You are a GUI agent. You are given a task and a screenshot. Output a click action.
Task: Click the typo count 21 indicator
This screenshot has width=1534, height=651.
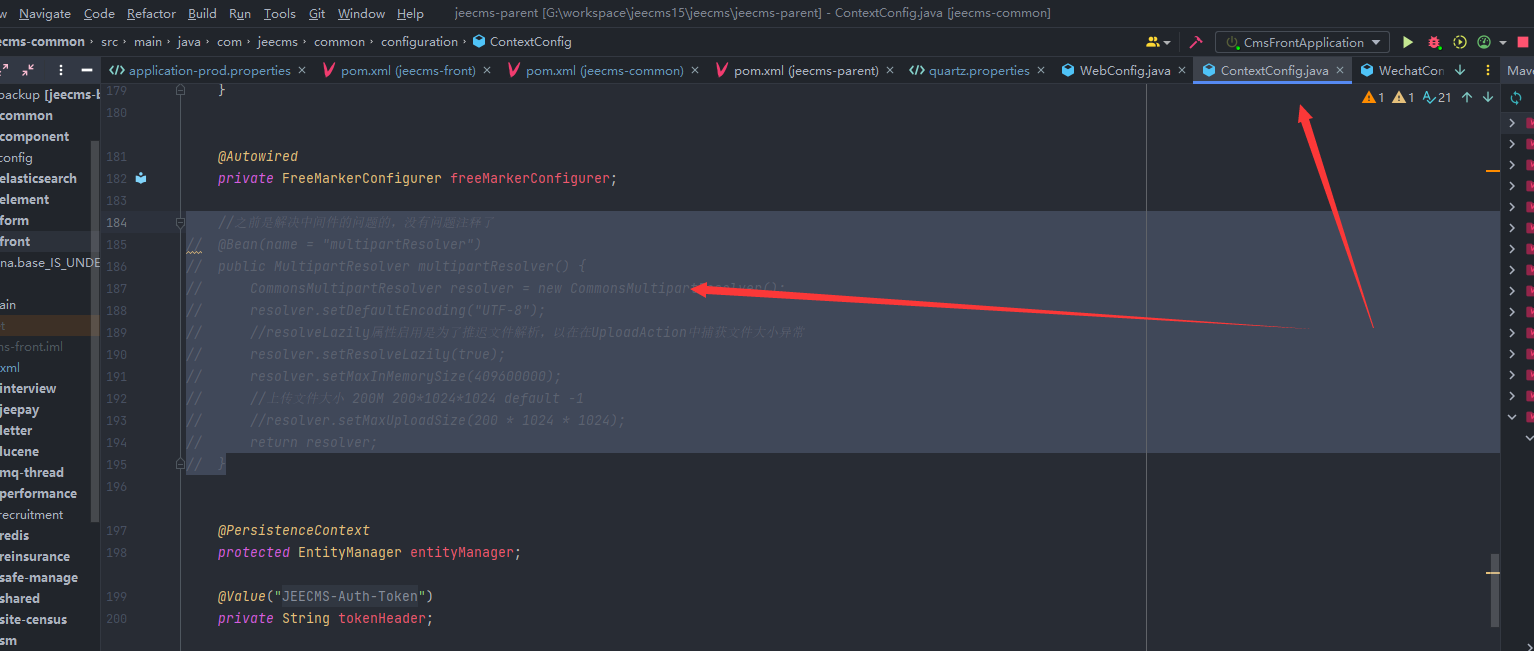pyautogui.click(x=1437, y=97)
